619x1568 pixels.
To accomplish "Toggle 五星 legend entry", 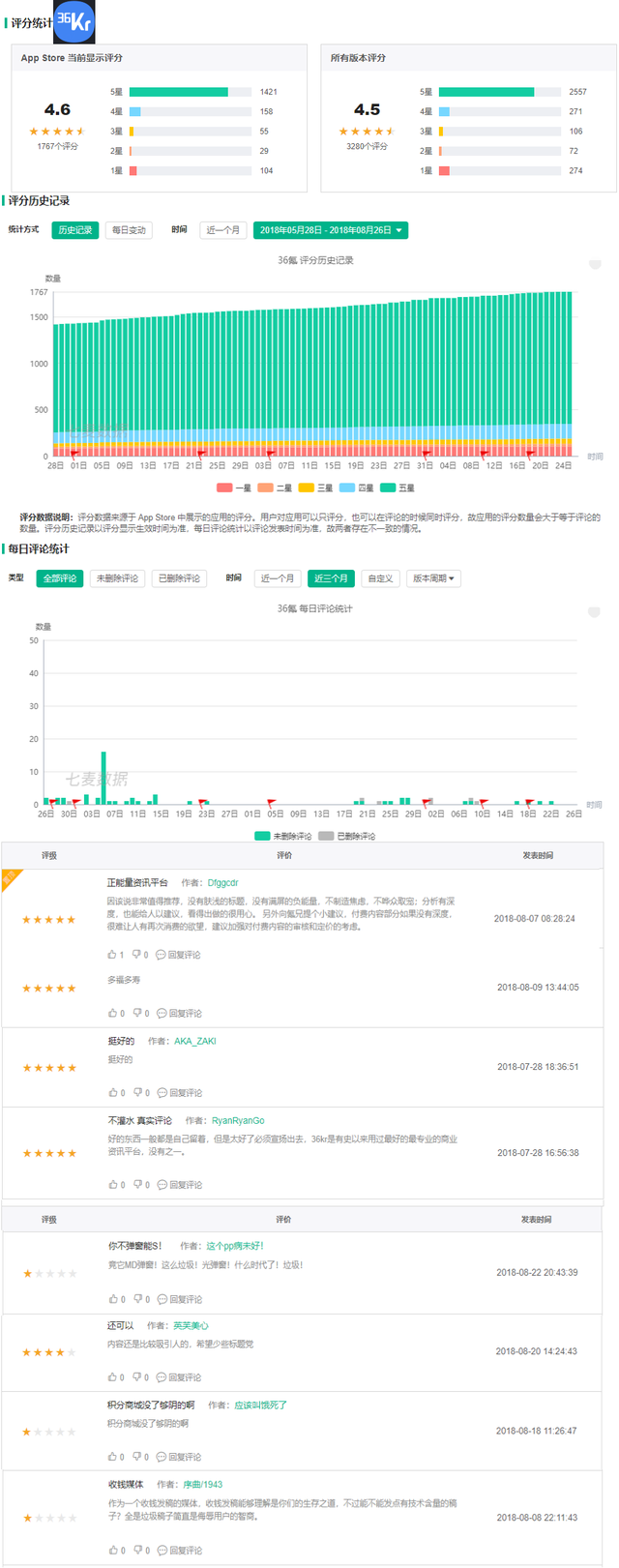I will tap(398, 488).
